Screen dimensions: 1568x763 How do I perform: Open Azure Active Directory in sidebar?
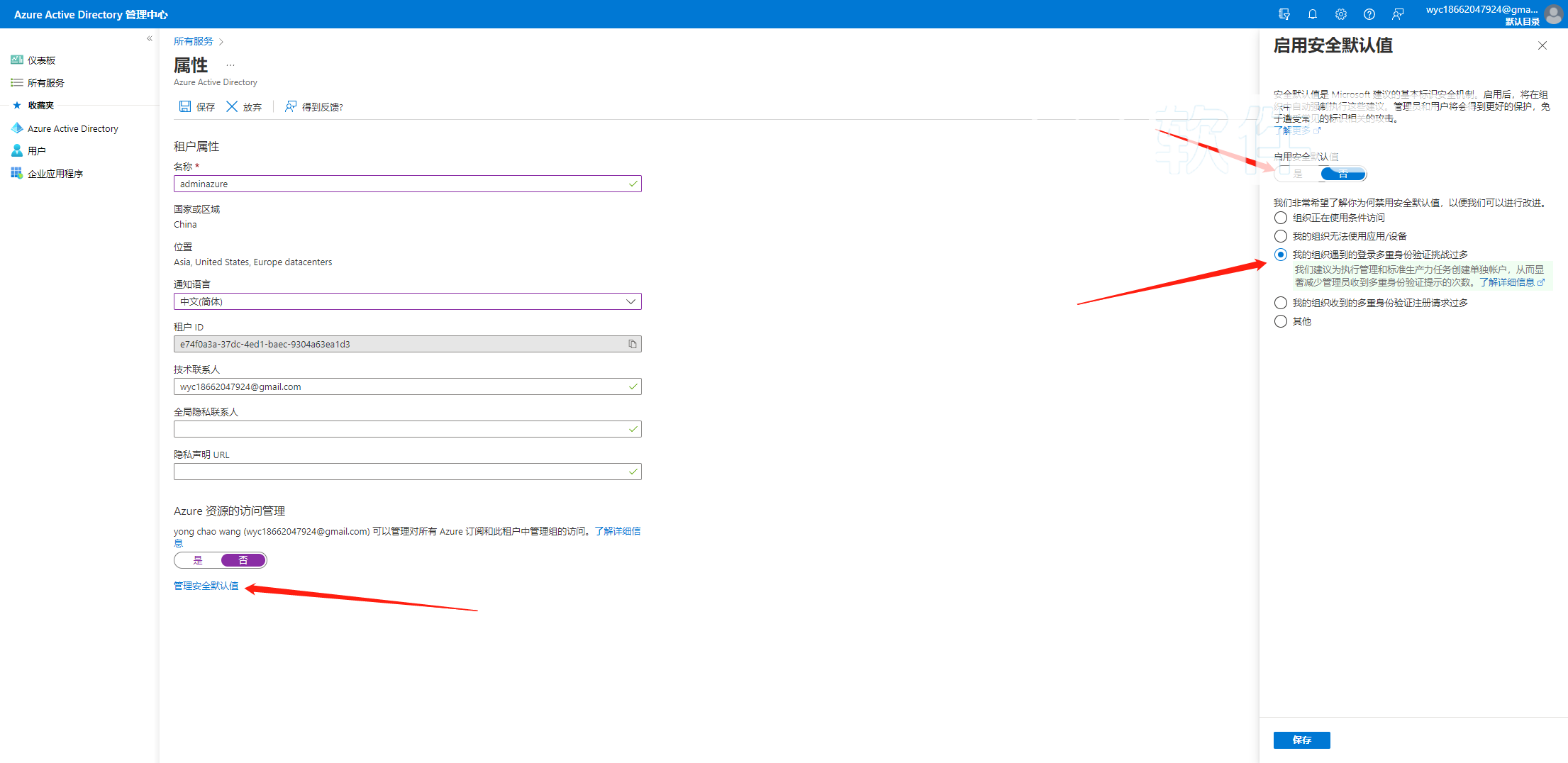[72, 128]
